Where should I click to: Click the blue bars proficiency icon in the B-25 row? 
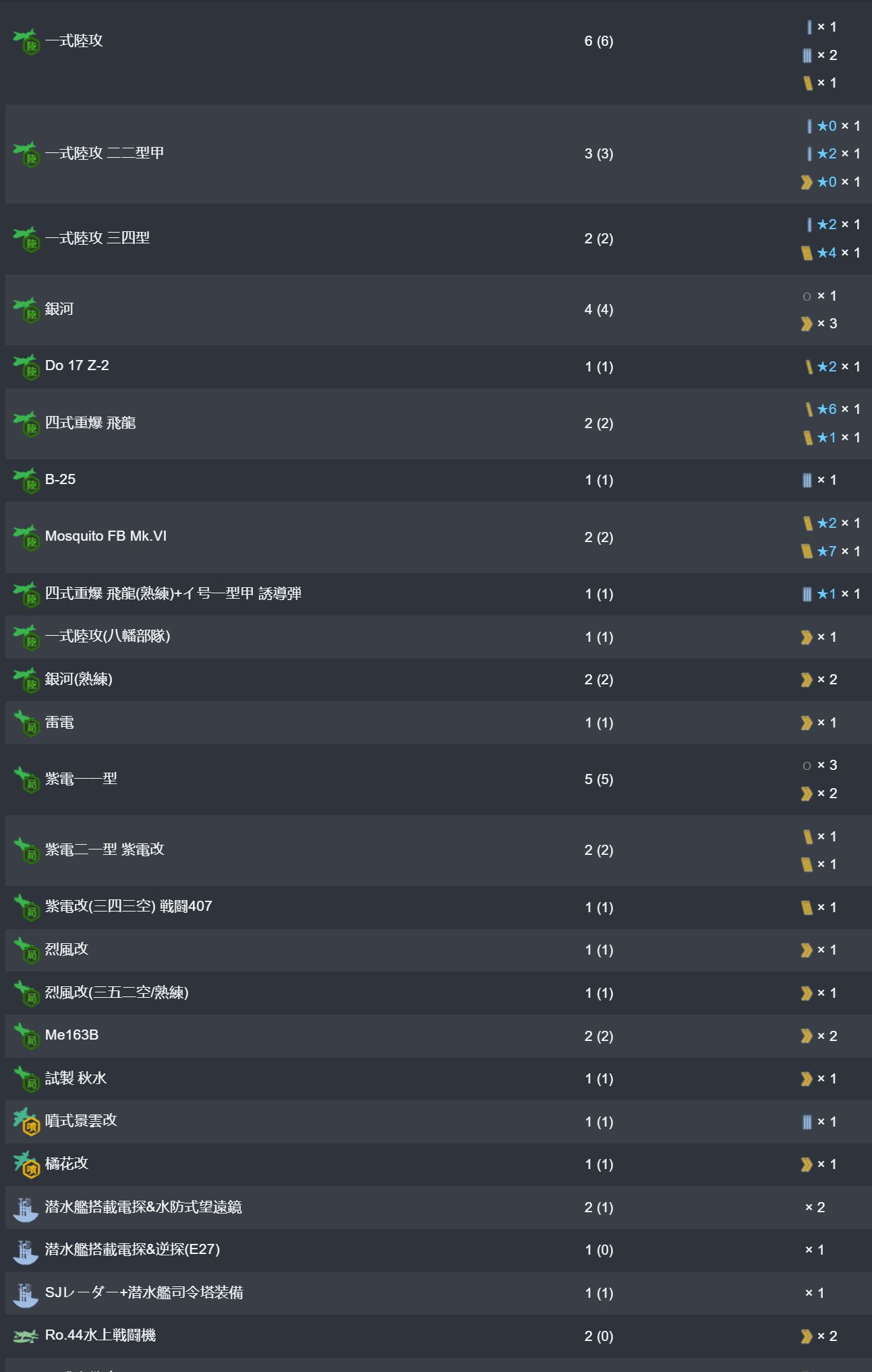pos(807,480)
